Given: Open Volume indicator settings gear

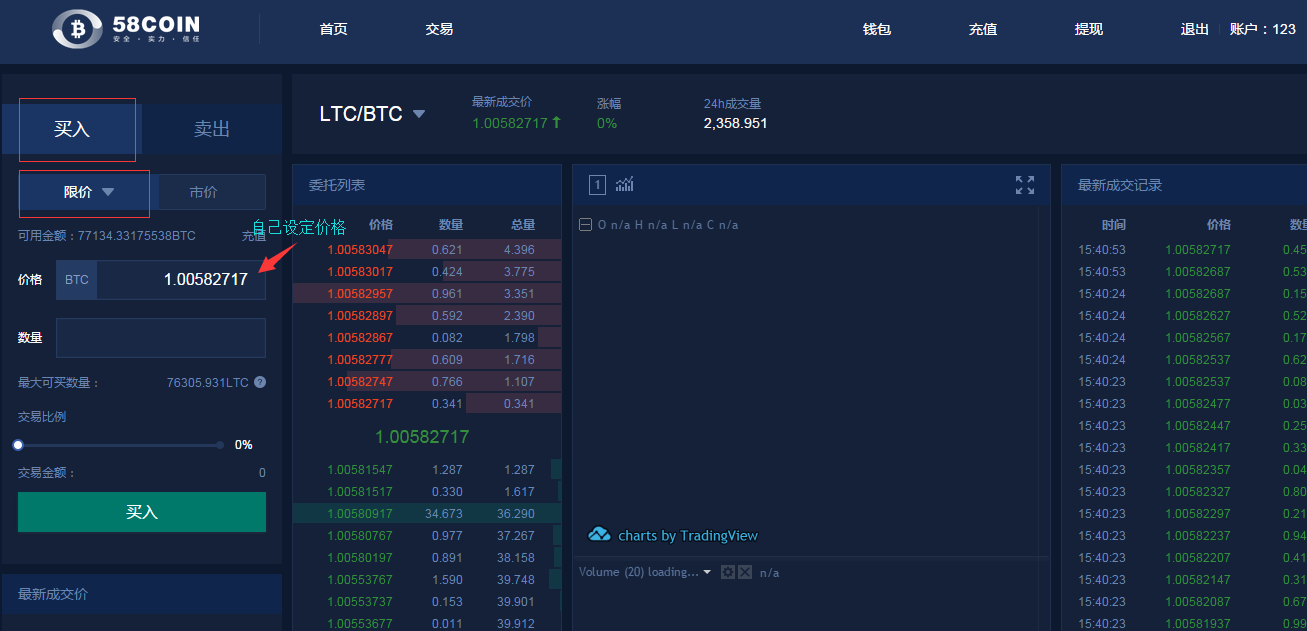Looking at the screenshot, I should click(728, 572).
